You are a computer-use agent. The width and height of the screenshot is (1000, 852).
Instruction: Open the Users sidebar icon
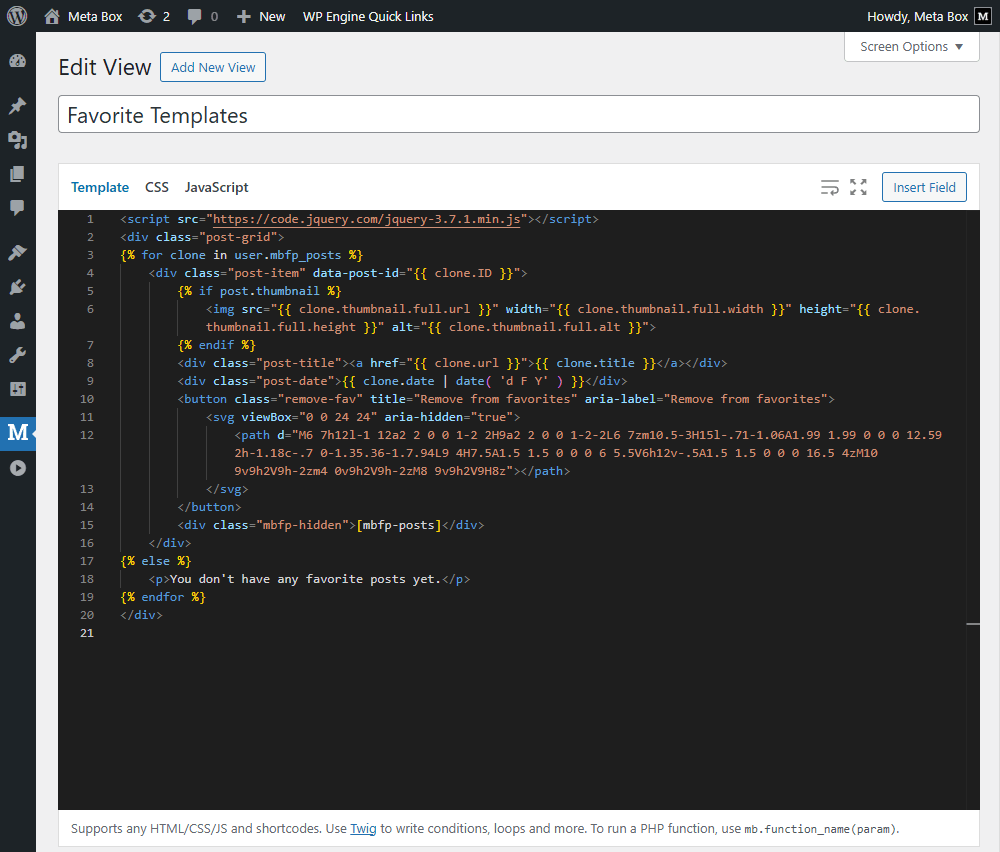(17, 319)
